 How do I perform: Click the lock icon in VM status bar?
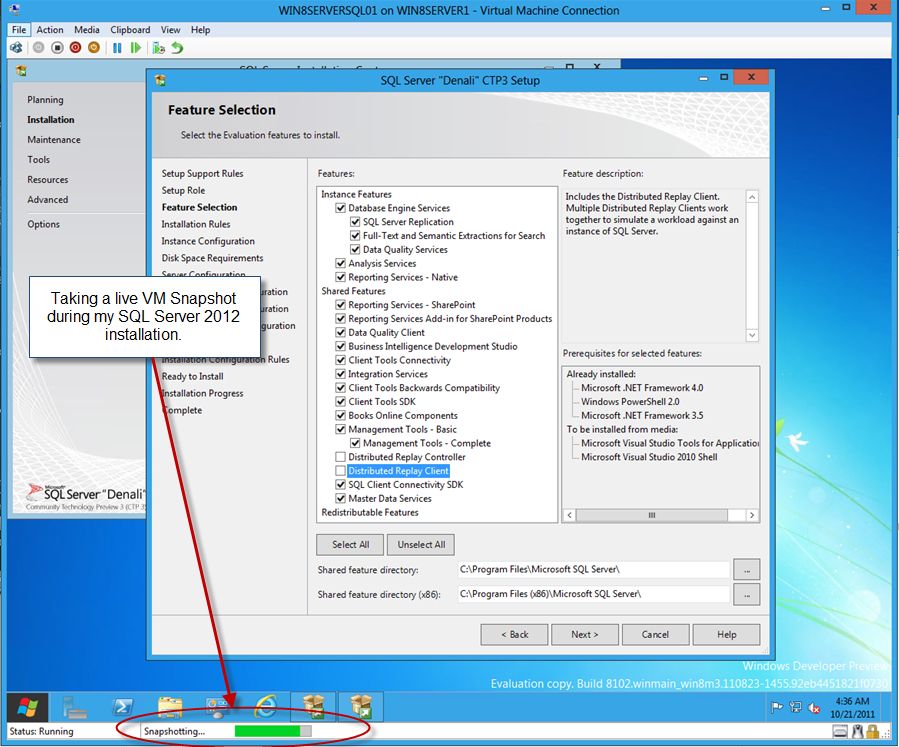[x=873, y=732]
